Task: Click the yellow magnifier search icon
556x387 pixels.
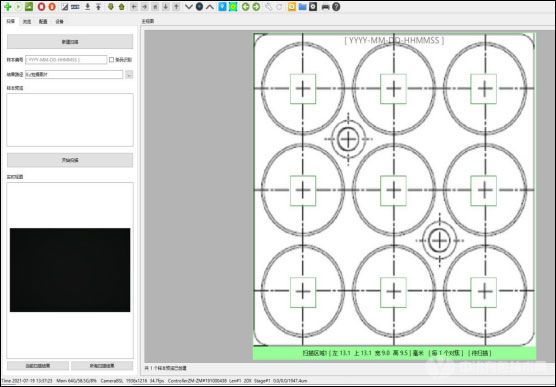Action: [291, 6]
